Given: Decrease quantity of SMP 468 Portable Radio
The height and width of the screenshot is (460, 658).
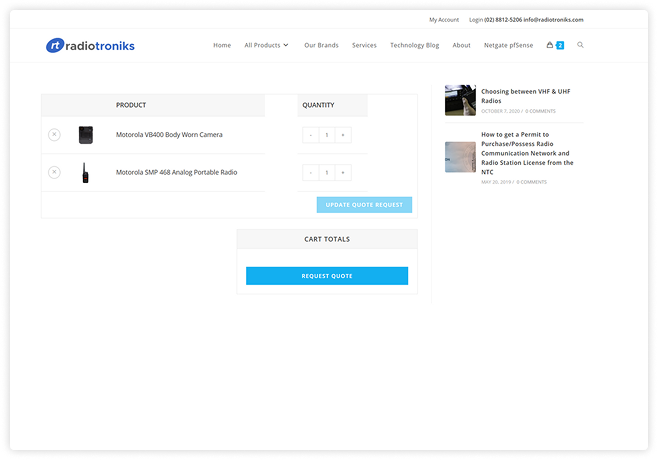Looking at the screenshot, I should click(311, 172).
